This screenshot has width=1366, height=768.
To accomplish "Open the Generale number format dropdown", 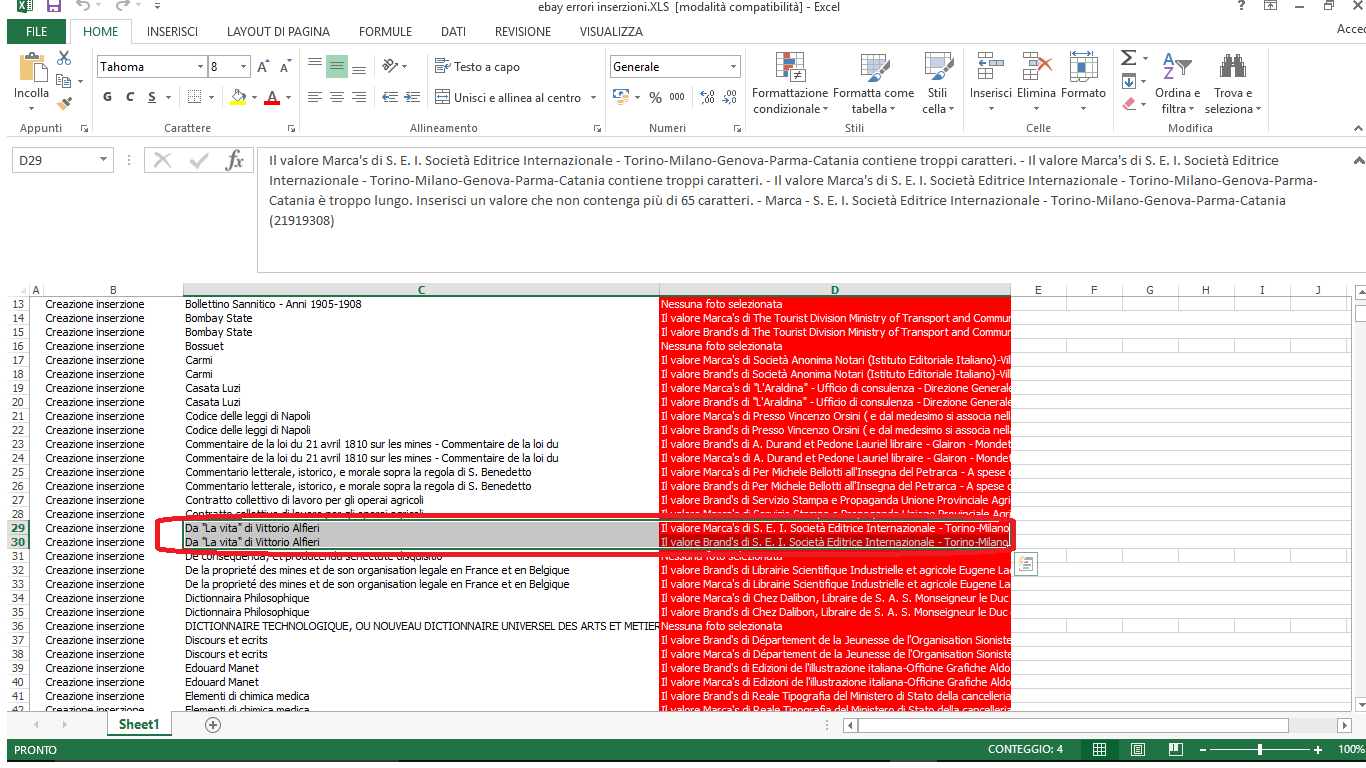I will click(x=733, y=67).
